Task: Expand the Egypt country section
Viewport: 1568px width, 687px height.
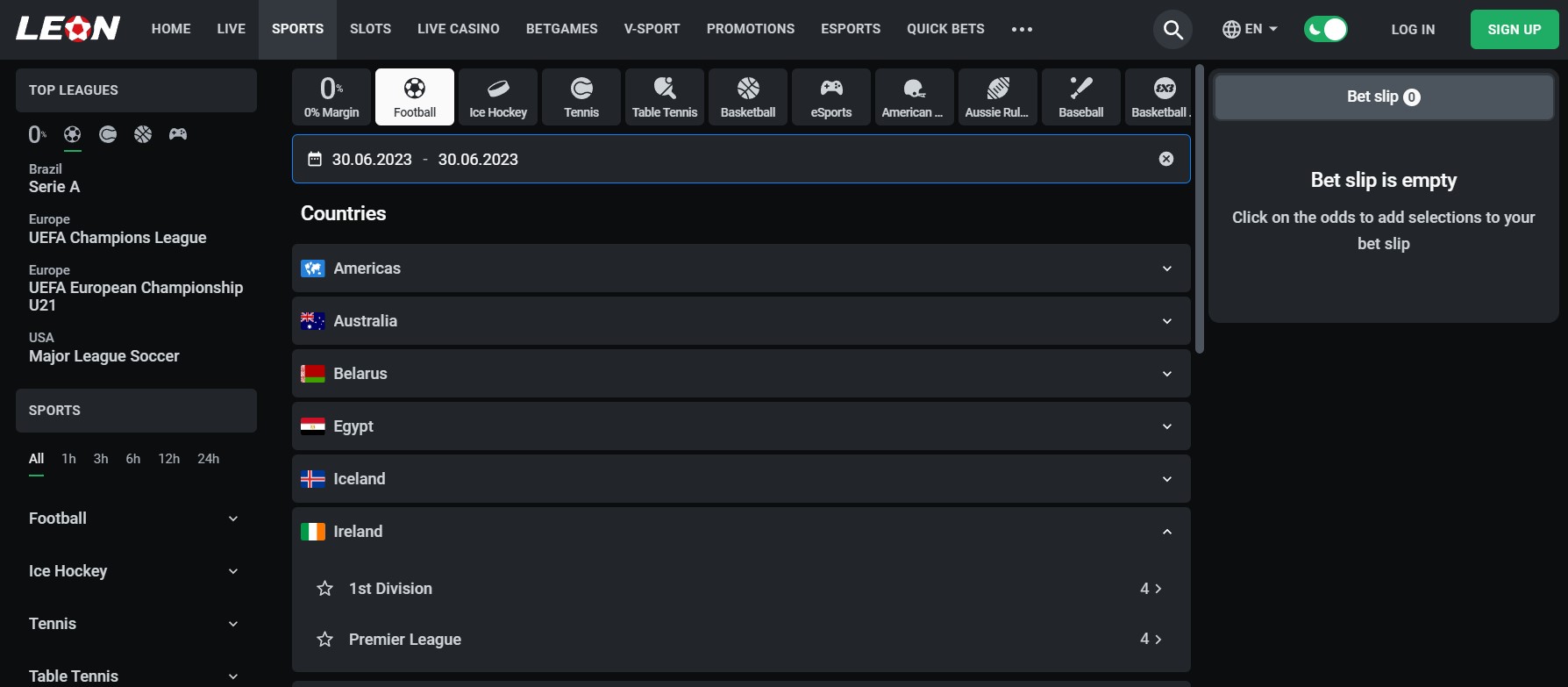Action: tap(741, 426)
